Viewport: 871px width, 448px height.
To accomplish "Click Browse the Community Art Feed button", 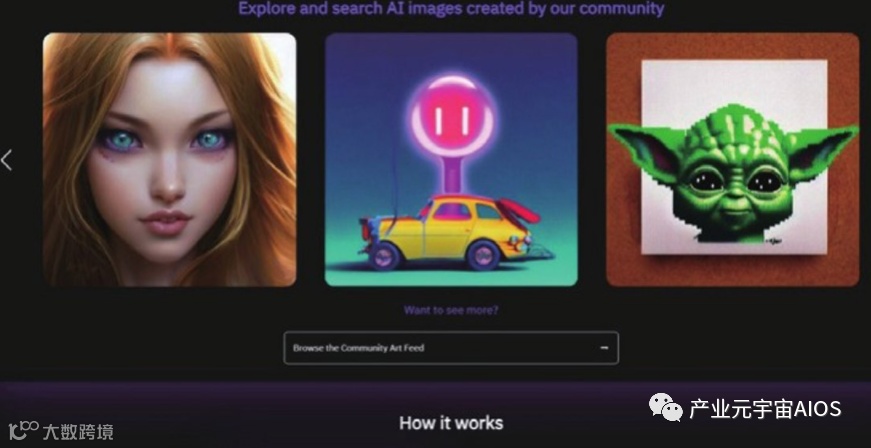I will [x=451, y=348].
